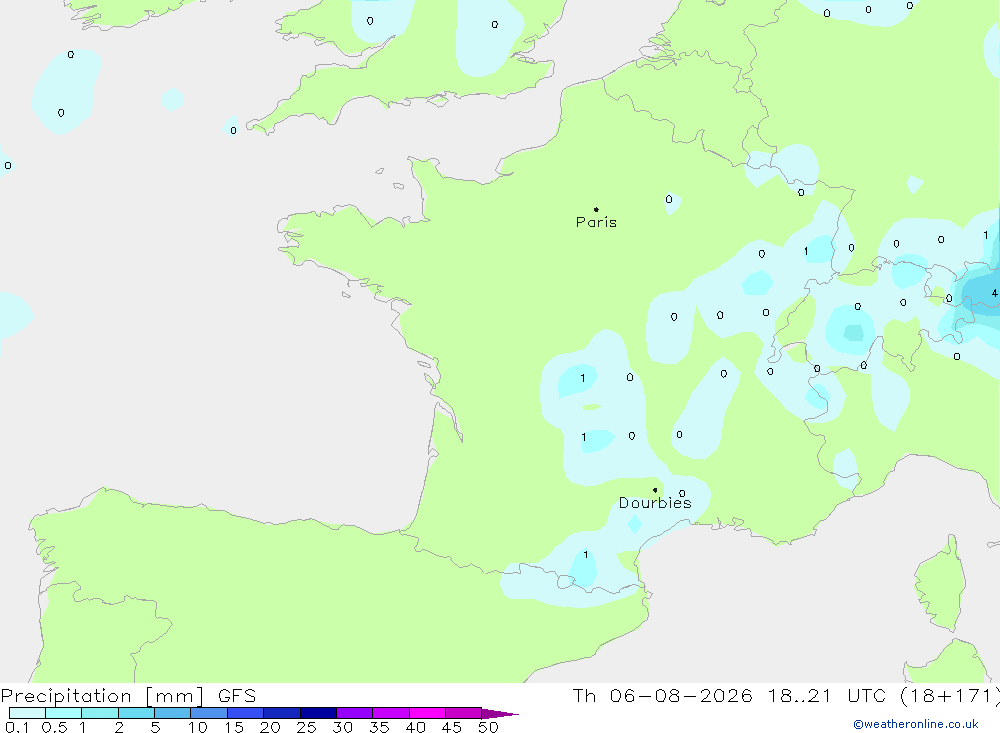1000x733 pixels.
Task: Select the 30 mm purple legend swatch
Action: pos(354,713)
